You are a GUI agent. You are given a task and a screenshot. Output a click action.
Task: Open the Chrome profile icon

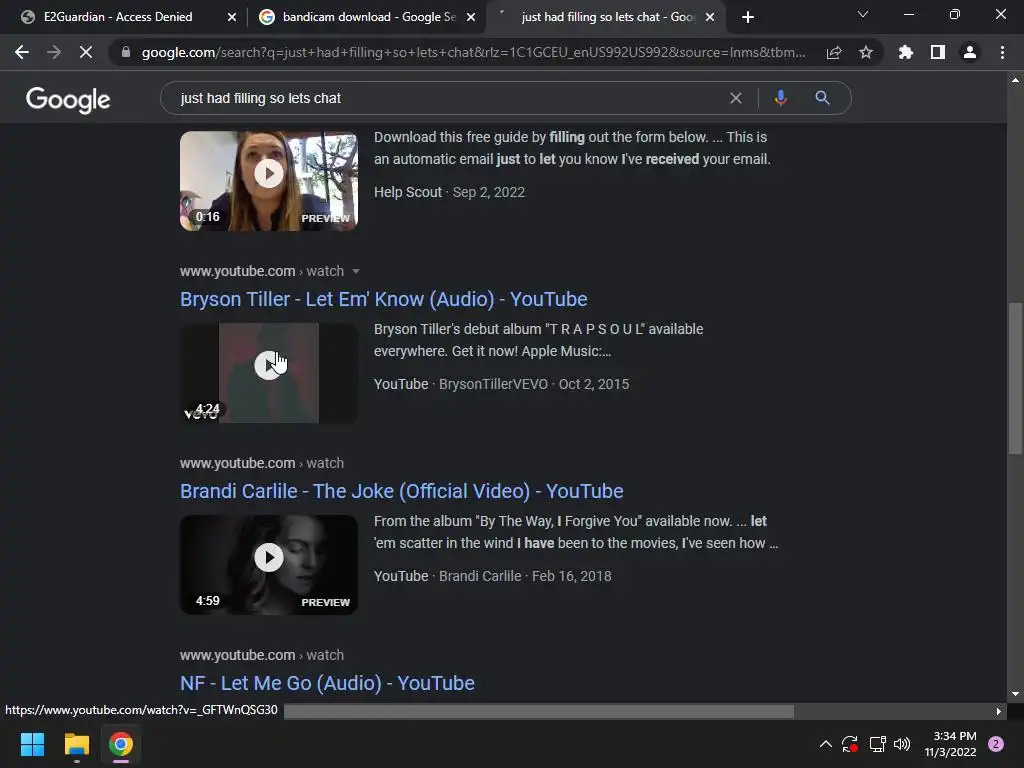click(x=970, y=52)
